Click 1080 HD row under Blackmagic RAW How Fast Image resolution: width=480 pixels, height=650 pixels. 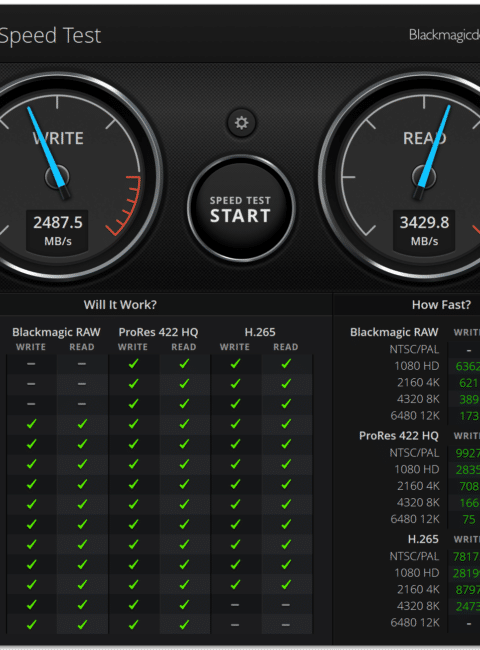417,366
